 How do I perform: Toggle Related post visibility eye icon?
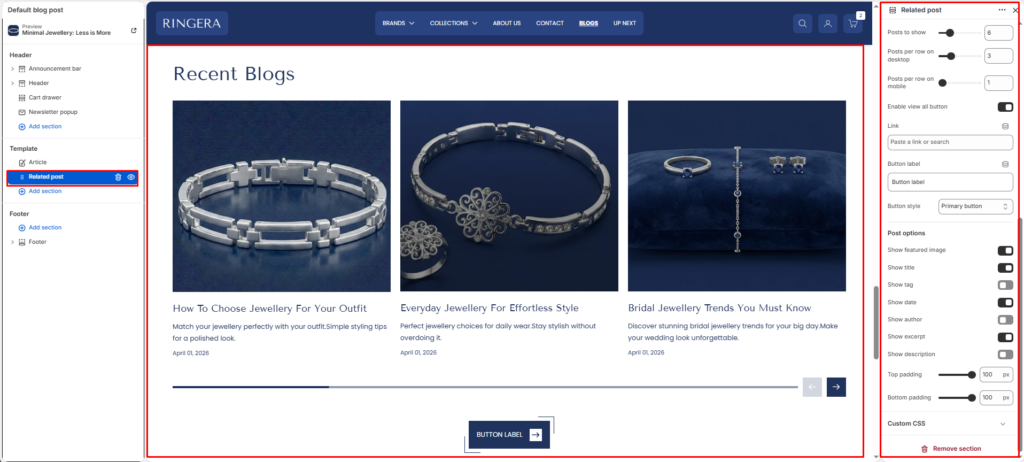(131, 177)
